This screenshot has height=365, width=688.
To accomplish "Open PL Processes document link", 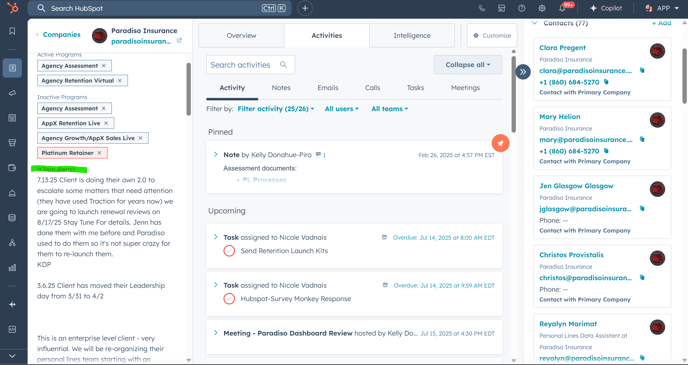I will 264,180.
